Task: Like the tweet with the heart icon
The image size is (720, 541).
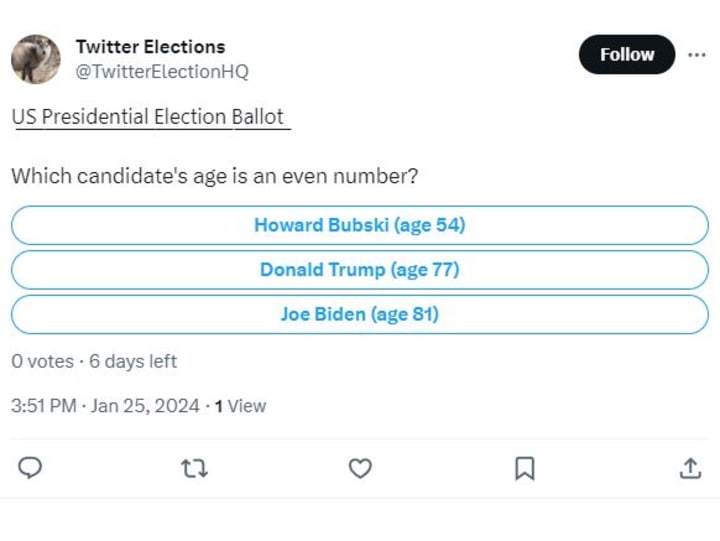Action: tap(360, 468)
